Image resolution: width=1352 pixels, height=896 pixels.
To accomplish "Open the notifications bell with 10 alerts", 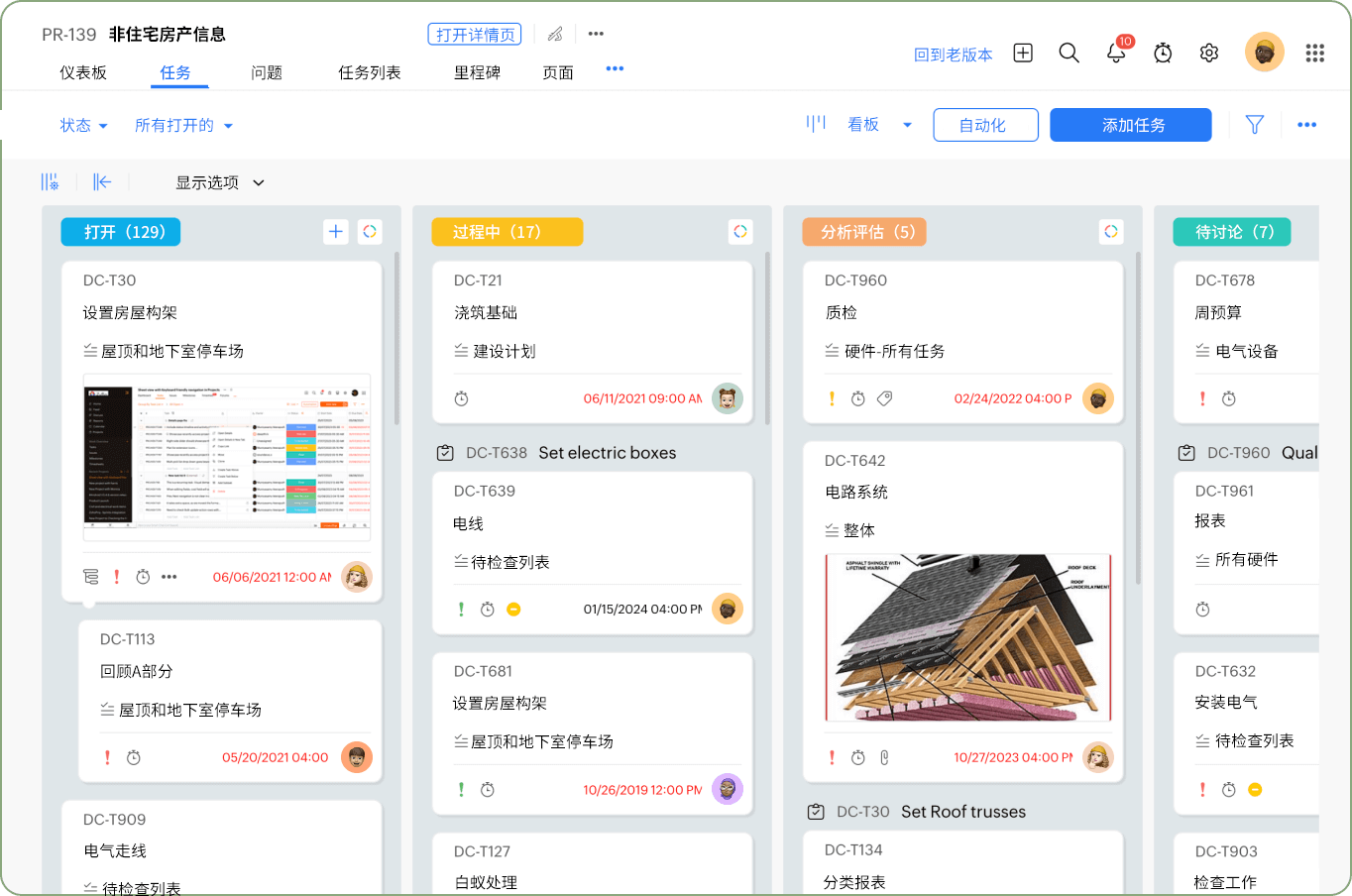I will [1116, 53].
